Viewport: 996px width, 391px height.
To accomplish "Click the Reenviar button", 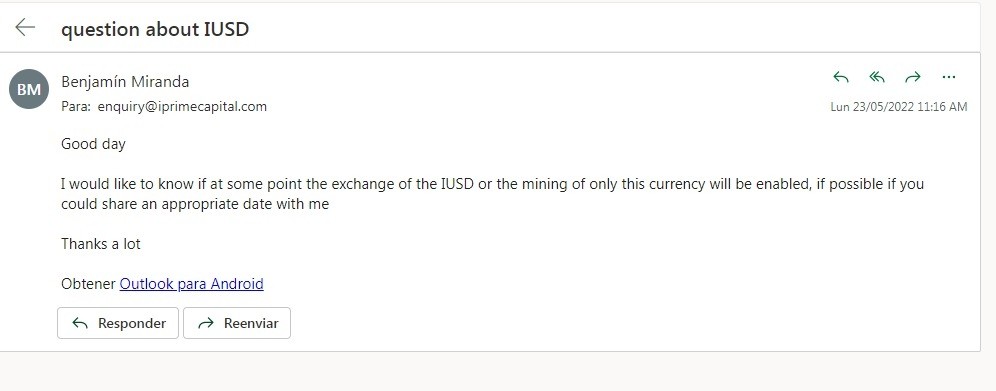I will 237,323.
